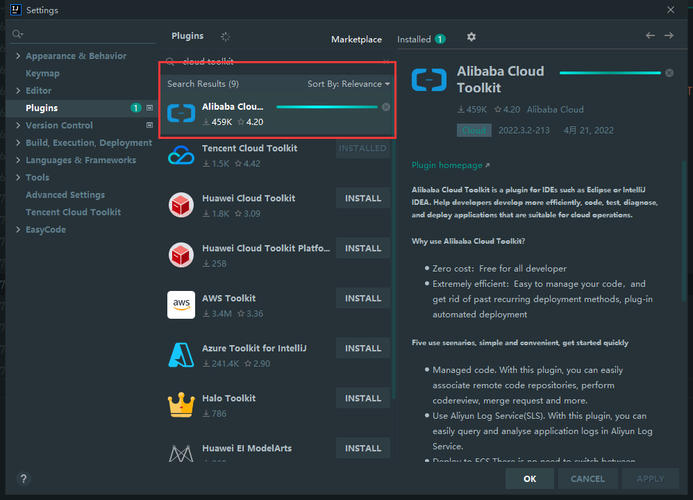This screenshot has height=500, width=693.
Task: Click the version text 2022.3.2-213
Action: point(524,130)
